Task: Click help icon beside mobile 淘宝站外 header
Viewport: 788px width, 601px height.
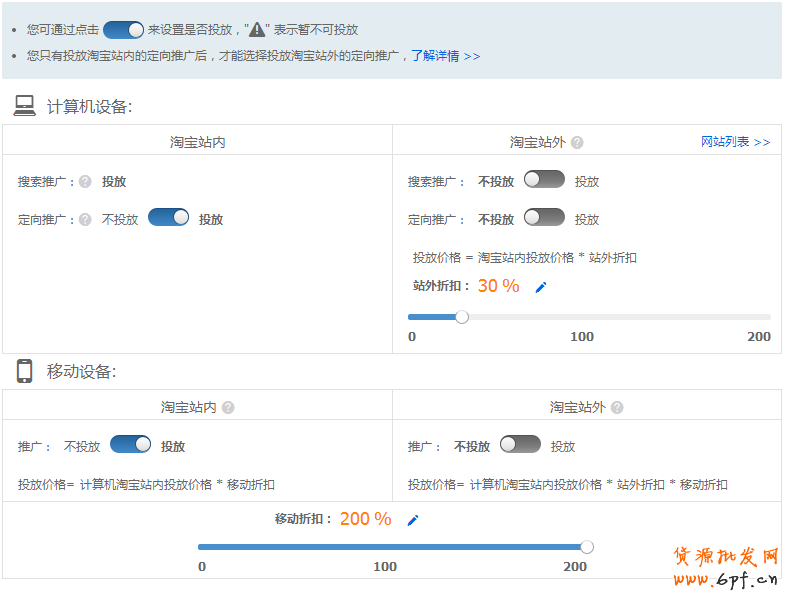Action: tap(617, 408)
